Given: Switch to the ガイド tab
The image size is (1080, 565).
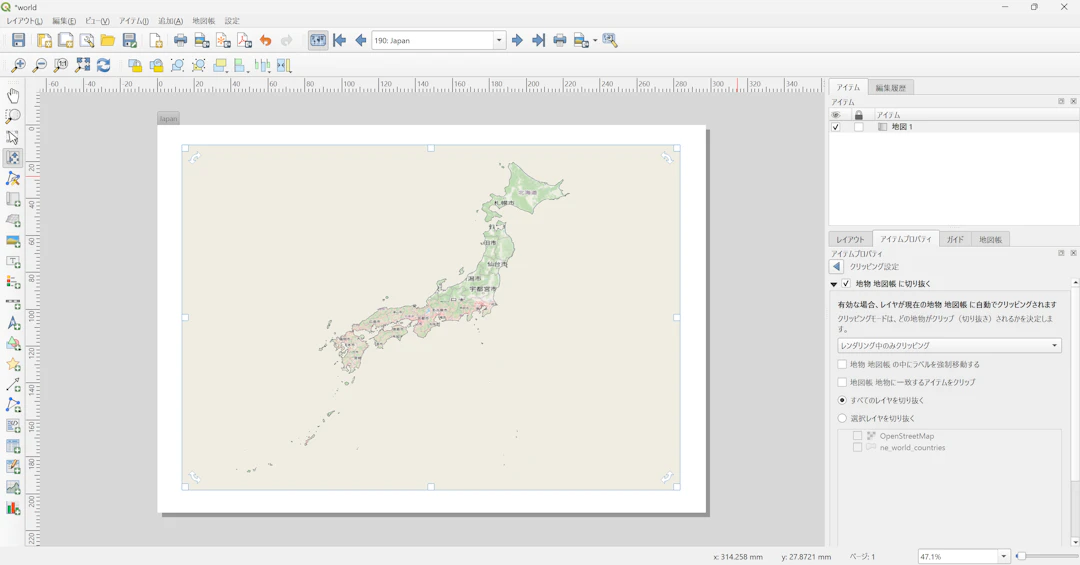Looking at the screenshot, I should pyautogui.click(x=955, y=239).
